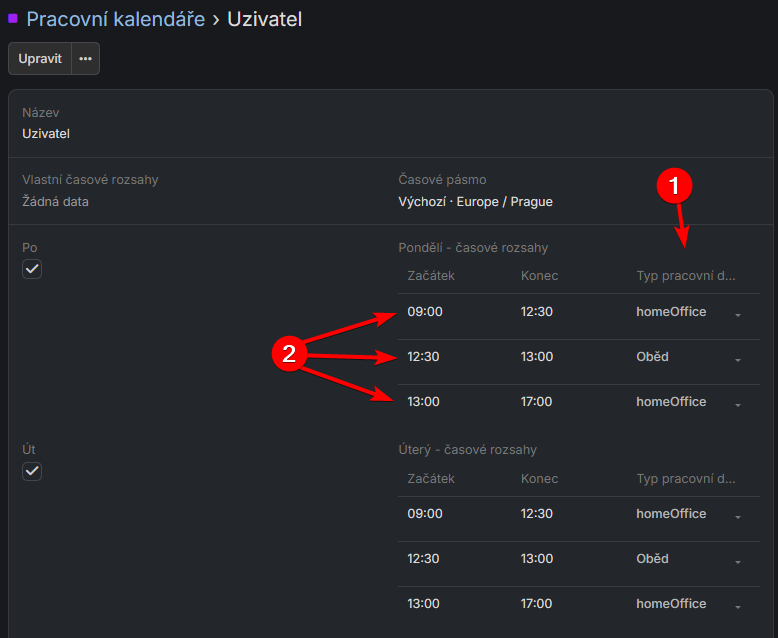
Task: Click the purple square icon before Pracovní kalendáře
Action: [13, 18]
